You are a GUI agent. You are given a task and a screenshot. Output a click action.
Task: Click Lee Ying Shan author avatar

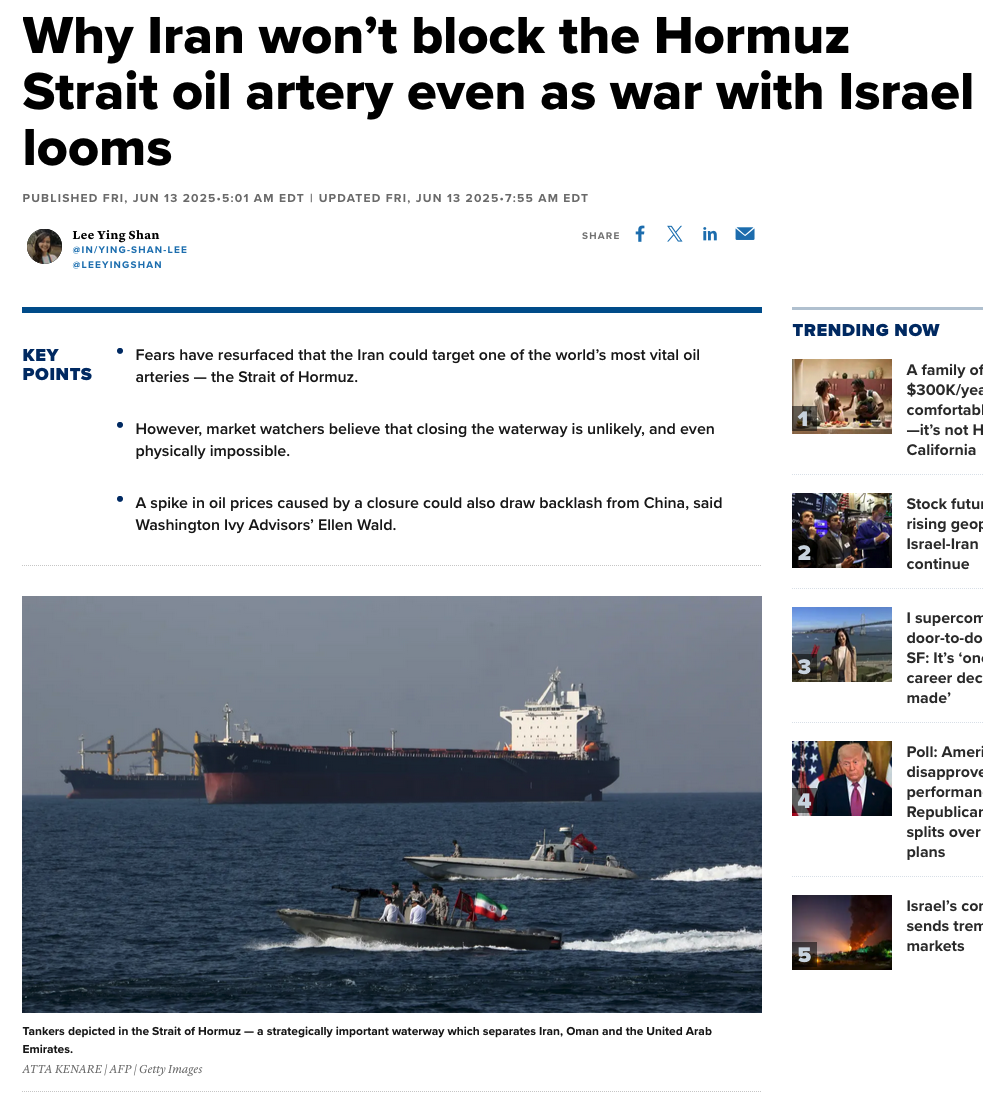point(45,246)
